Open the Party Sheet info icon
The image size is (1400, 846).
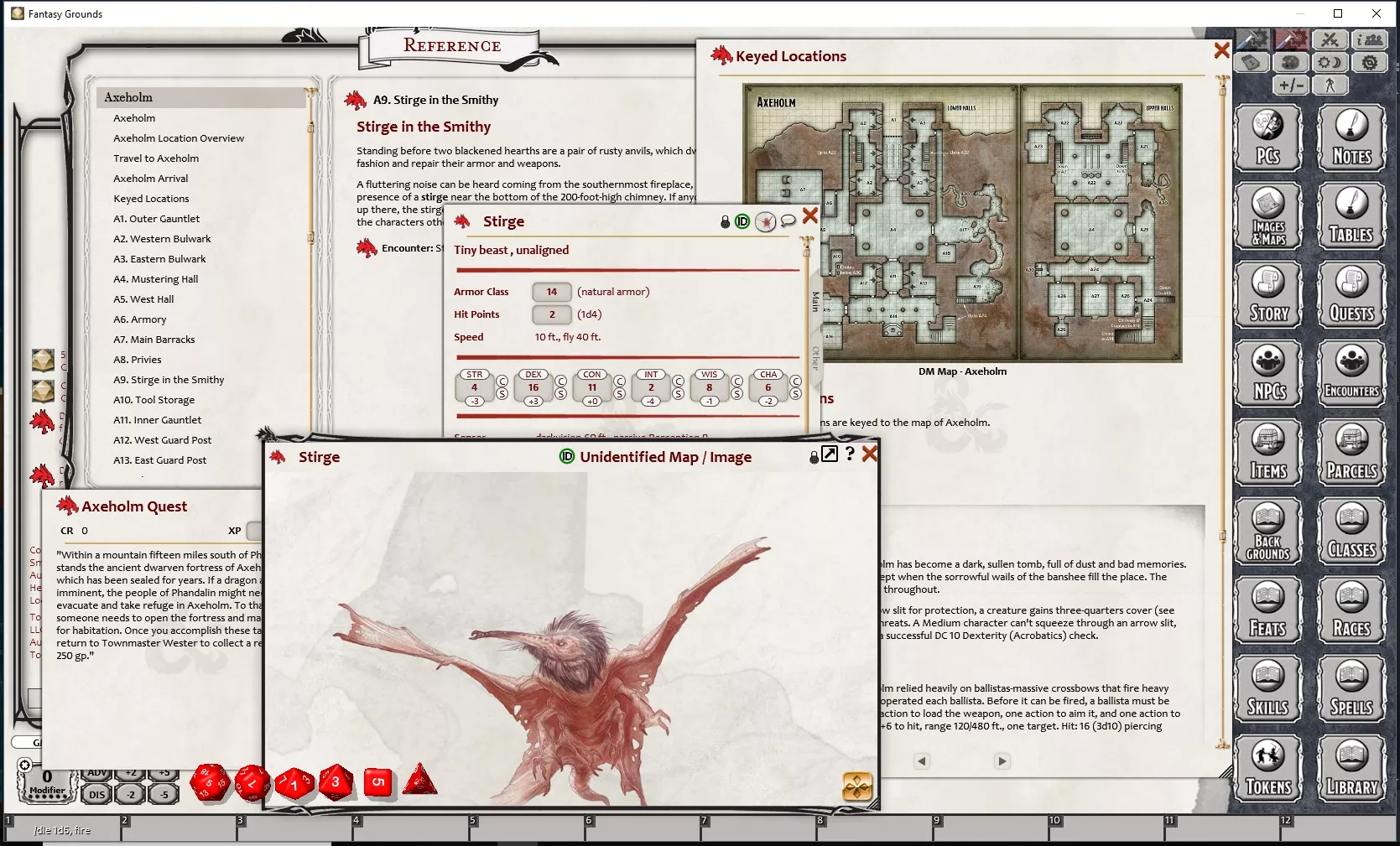point(1371,39)
